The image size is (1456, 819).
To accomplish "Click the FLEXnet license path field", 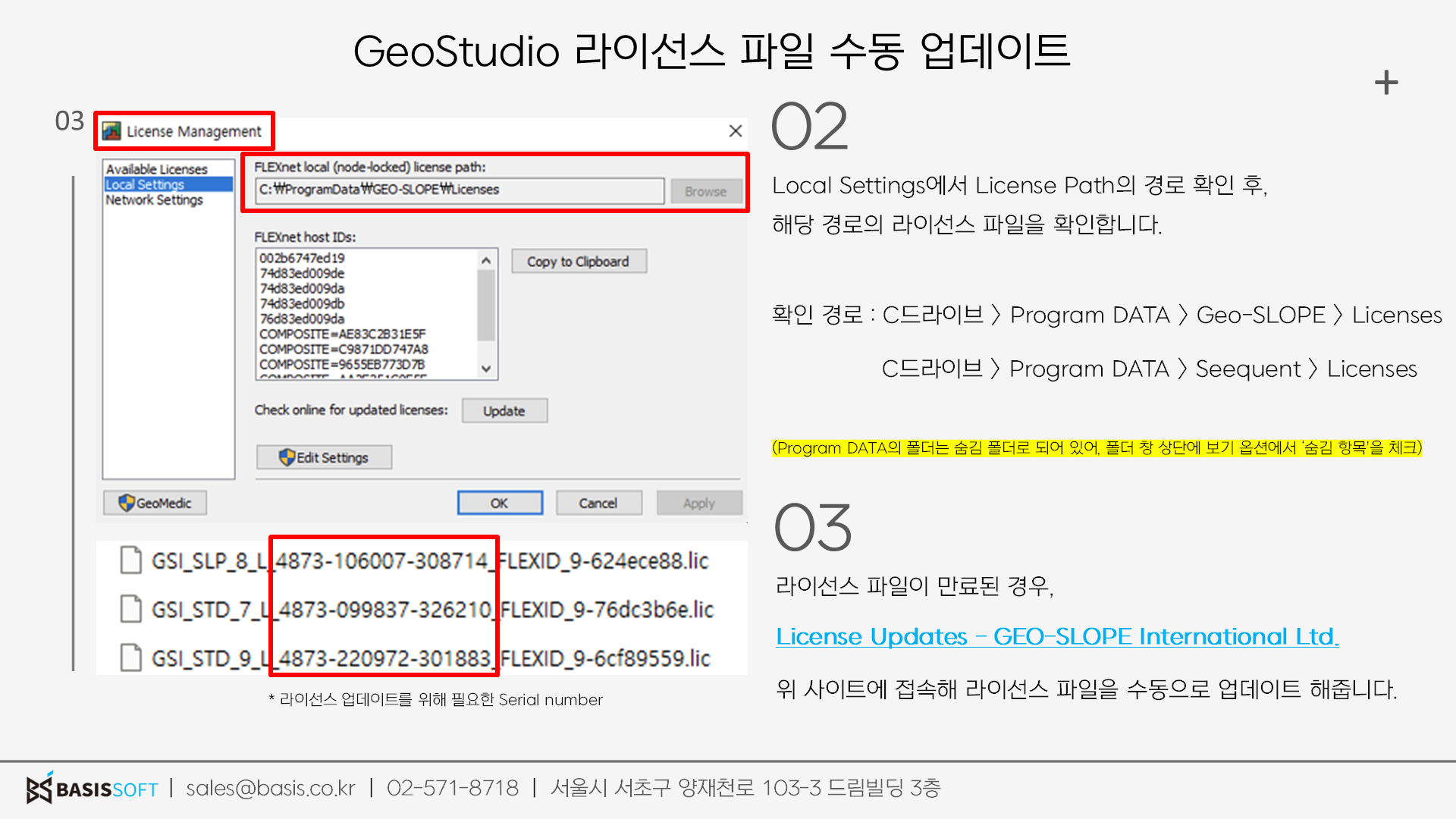I will 460,190.
